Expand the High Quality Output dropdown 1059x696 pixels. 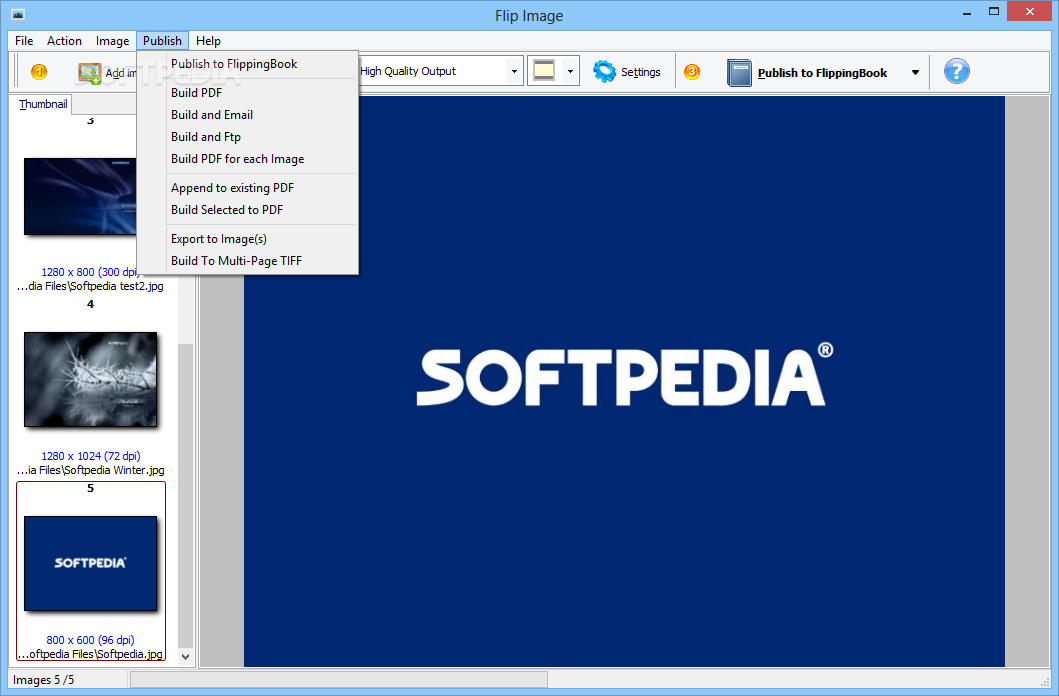coord(514,72)
